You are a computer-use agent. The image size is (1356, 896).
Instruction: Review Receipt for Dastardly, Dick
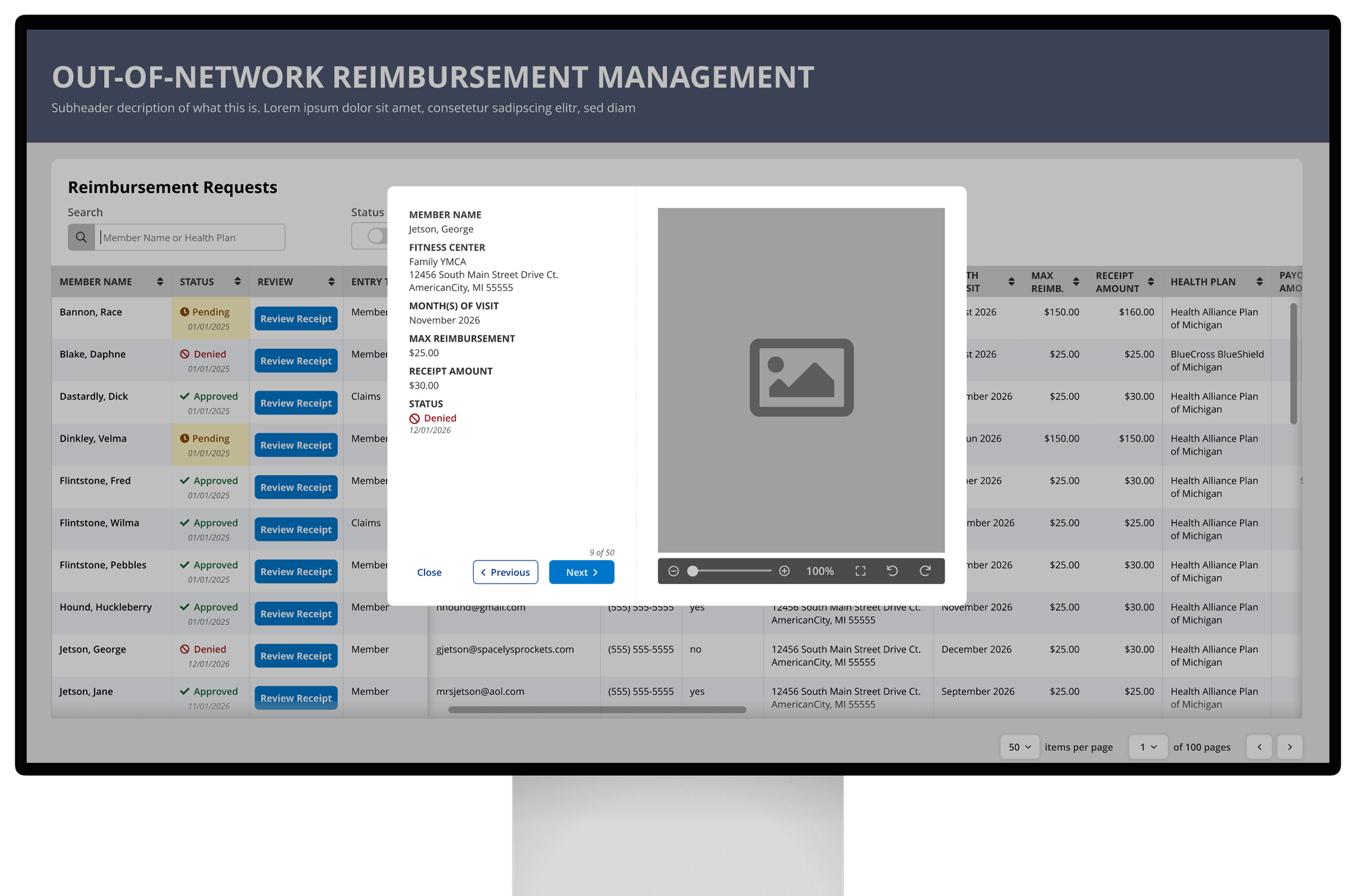point(296,403)
